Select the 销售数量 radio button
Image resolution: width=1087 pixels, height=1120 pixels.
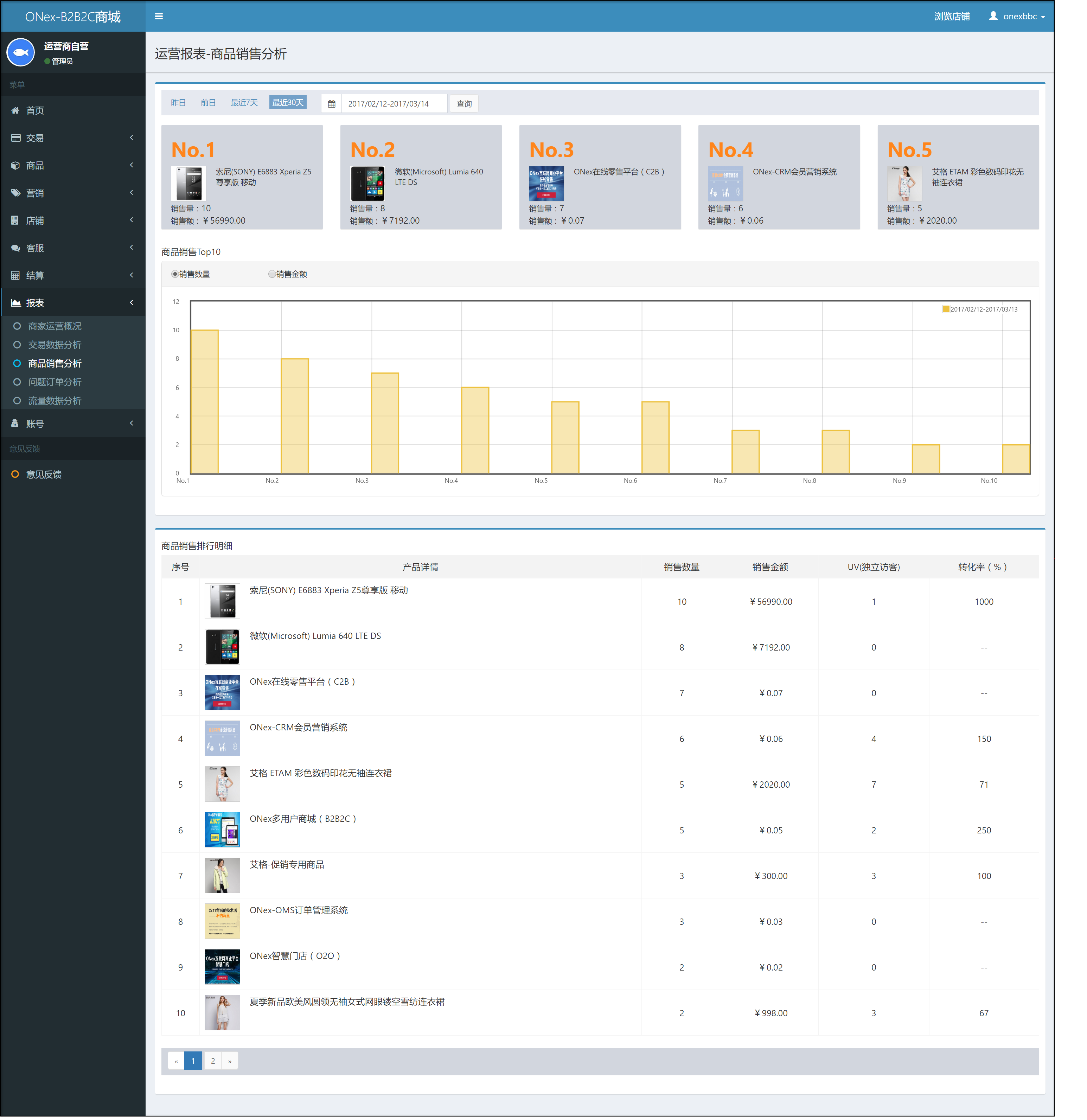click(x=175, y=274)
